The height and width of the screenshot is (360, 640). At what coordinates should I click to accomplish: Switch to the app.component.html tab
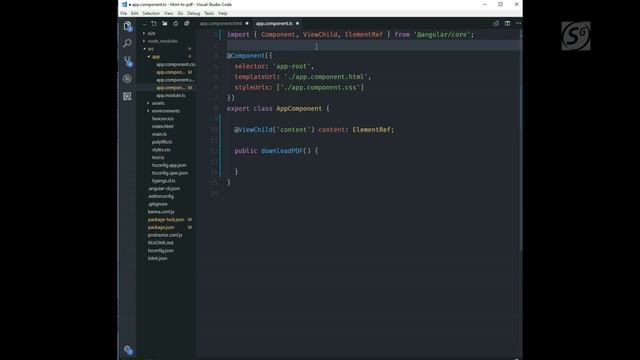[x=221, y=24]
